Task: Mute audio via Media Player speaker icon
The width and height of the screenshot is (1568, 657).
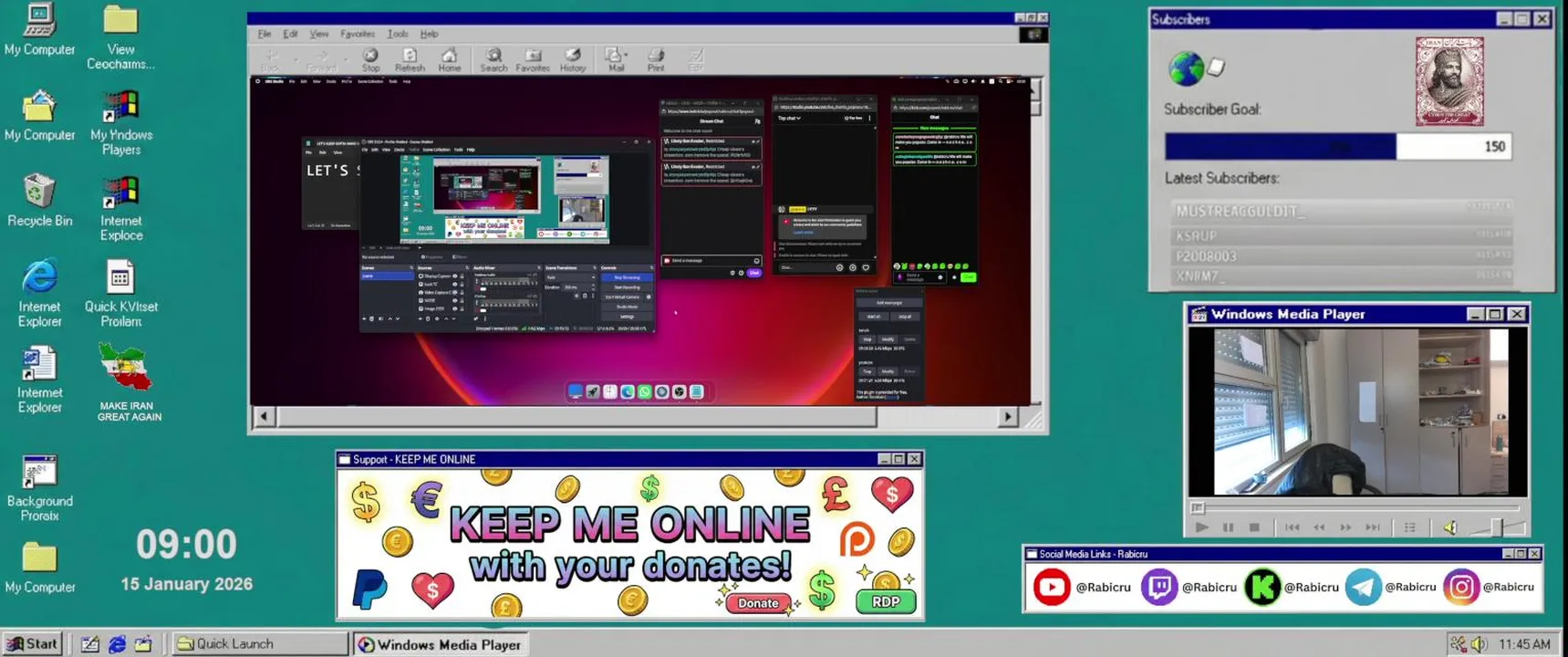Action: coord(1449,527)
